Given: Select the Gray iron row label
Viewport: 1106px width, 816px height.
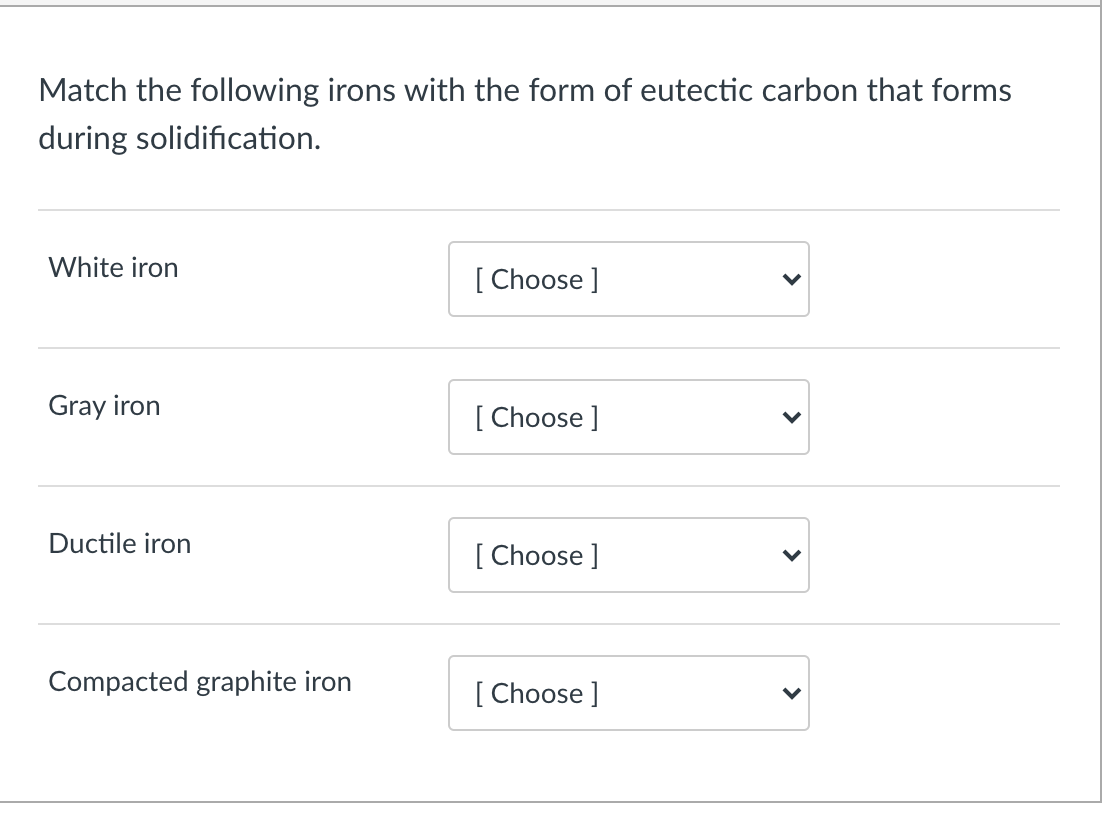Looking at the screenshot, I should (104, 405).
